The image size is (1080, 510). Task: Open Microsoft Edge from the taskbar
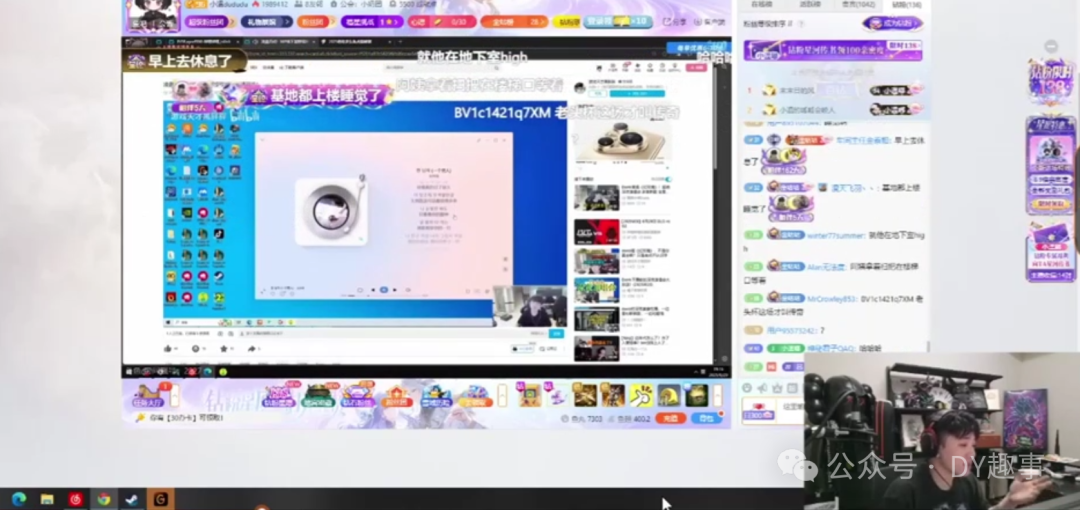(x=19, y=498)
